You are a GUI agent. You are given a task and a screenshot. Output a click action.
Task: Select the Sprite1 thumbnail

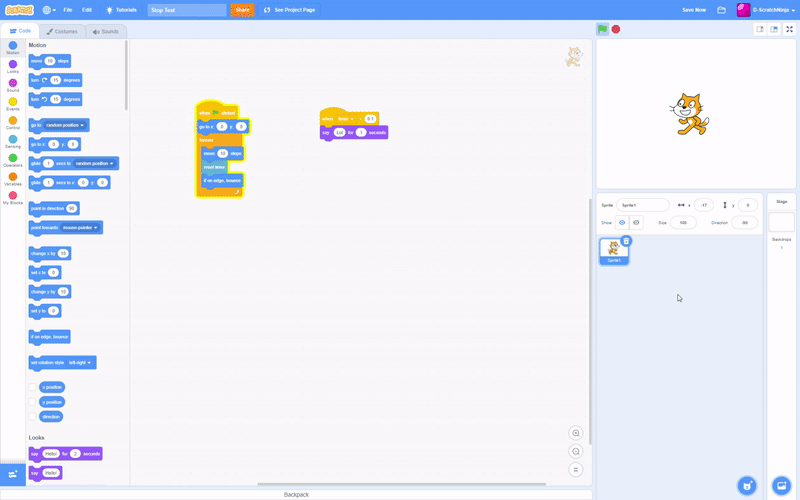point(614,251)
